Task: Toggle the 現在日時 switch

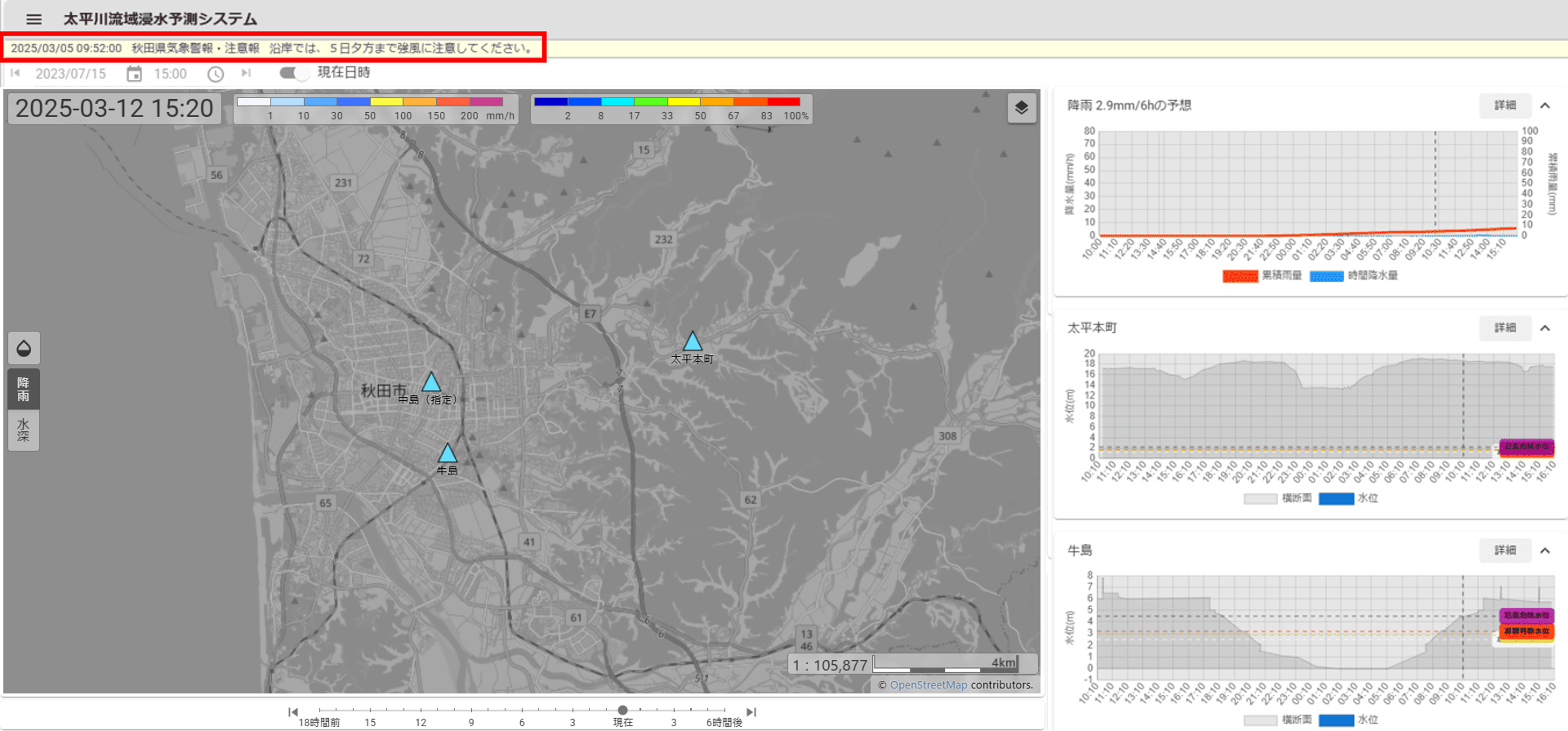Action: 295,73
